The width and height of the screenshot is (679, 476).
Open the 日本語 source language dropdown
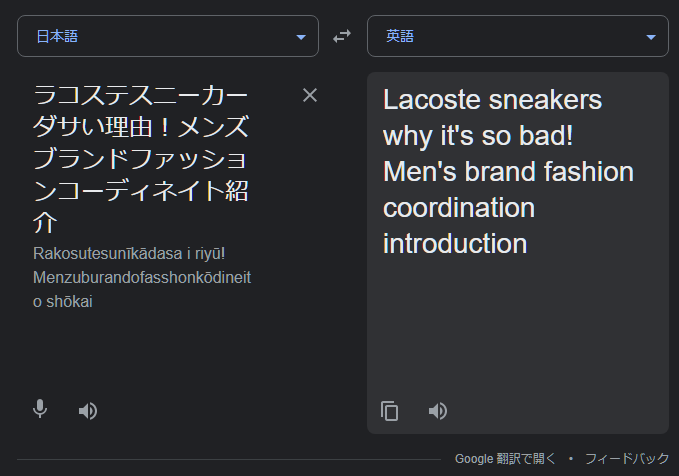point(168,36)
